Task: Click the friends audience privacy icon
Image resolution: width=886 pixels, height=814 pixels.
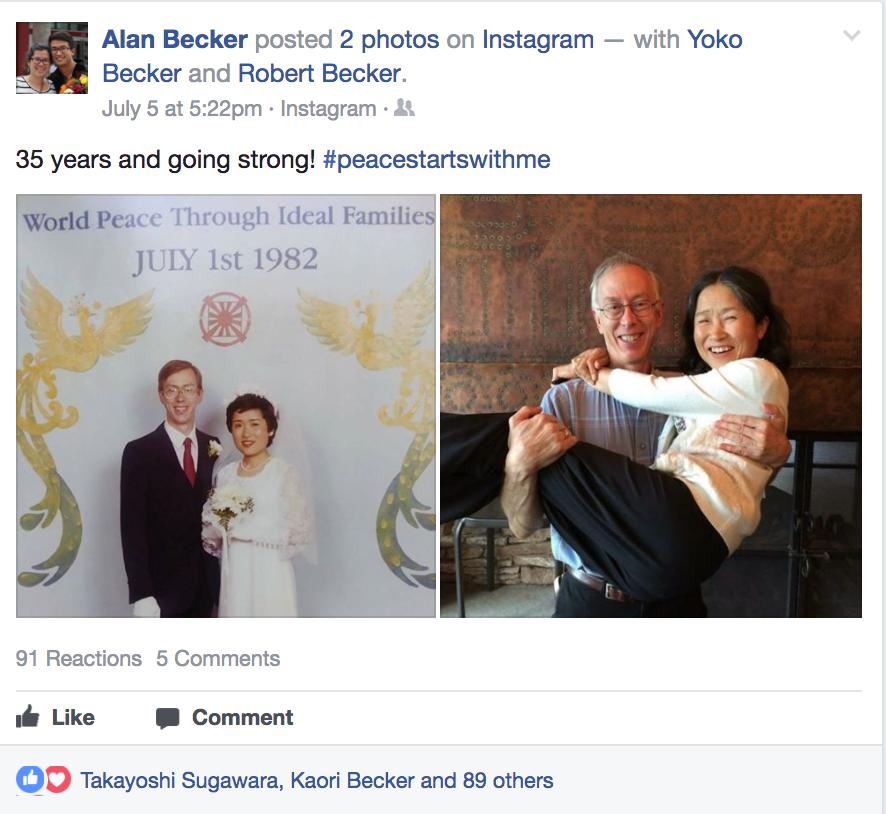Action: 404,108
